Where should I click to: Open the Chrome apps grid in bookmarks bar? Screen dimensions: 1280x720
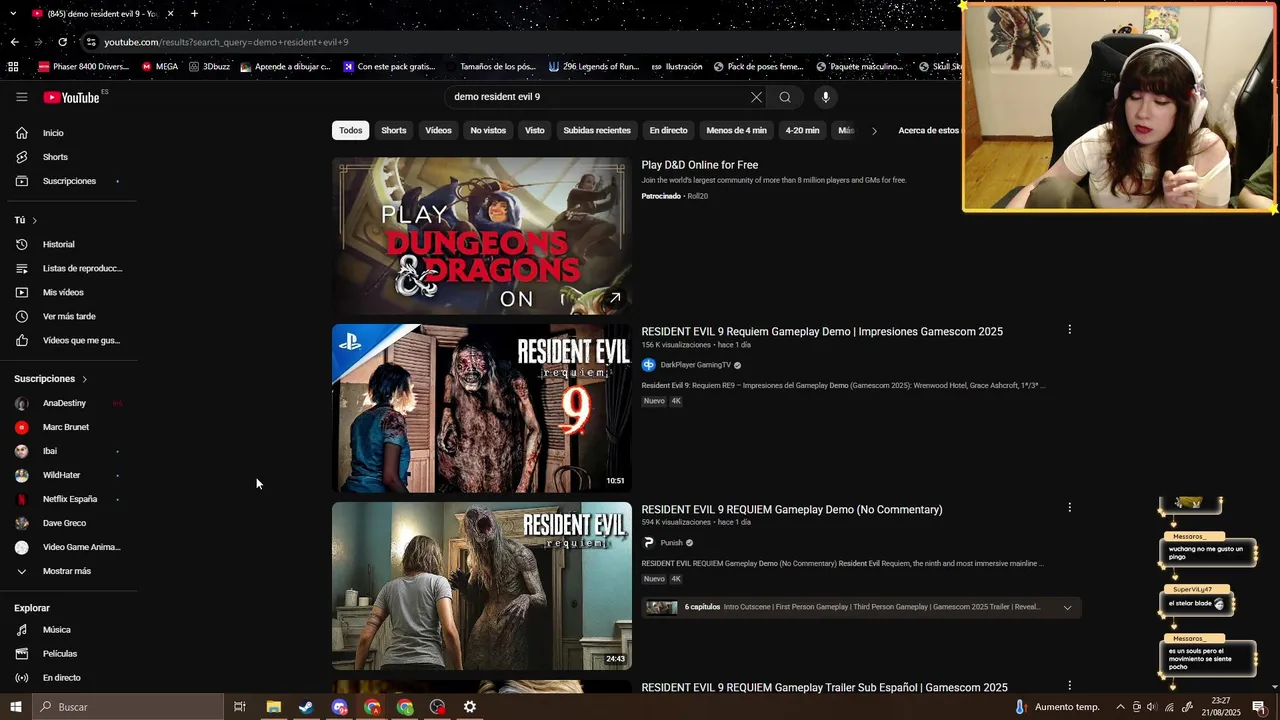13,67
